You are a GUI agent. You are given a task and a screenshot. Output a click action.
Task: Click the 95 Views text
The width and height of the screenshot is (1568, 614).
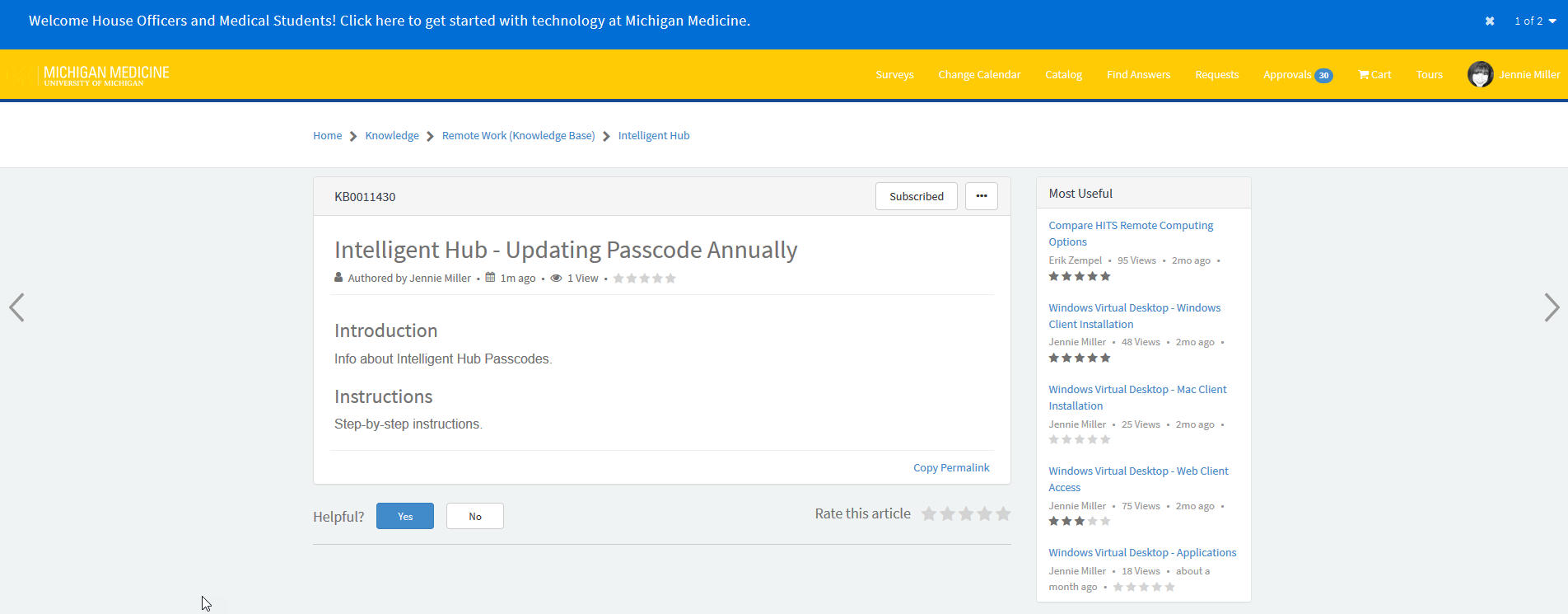point(1136,260)
